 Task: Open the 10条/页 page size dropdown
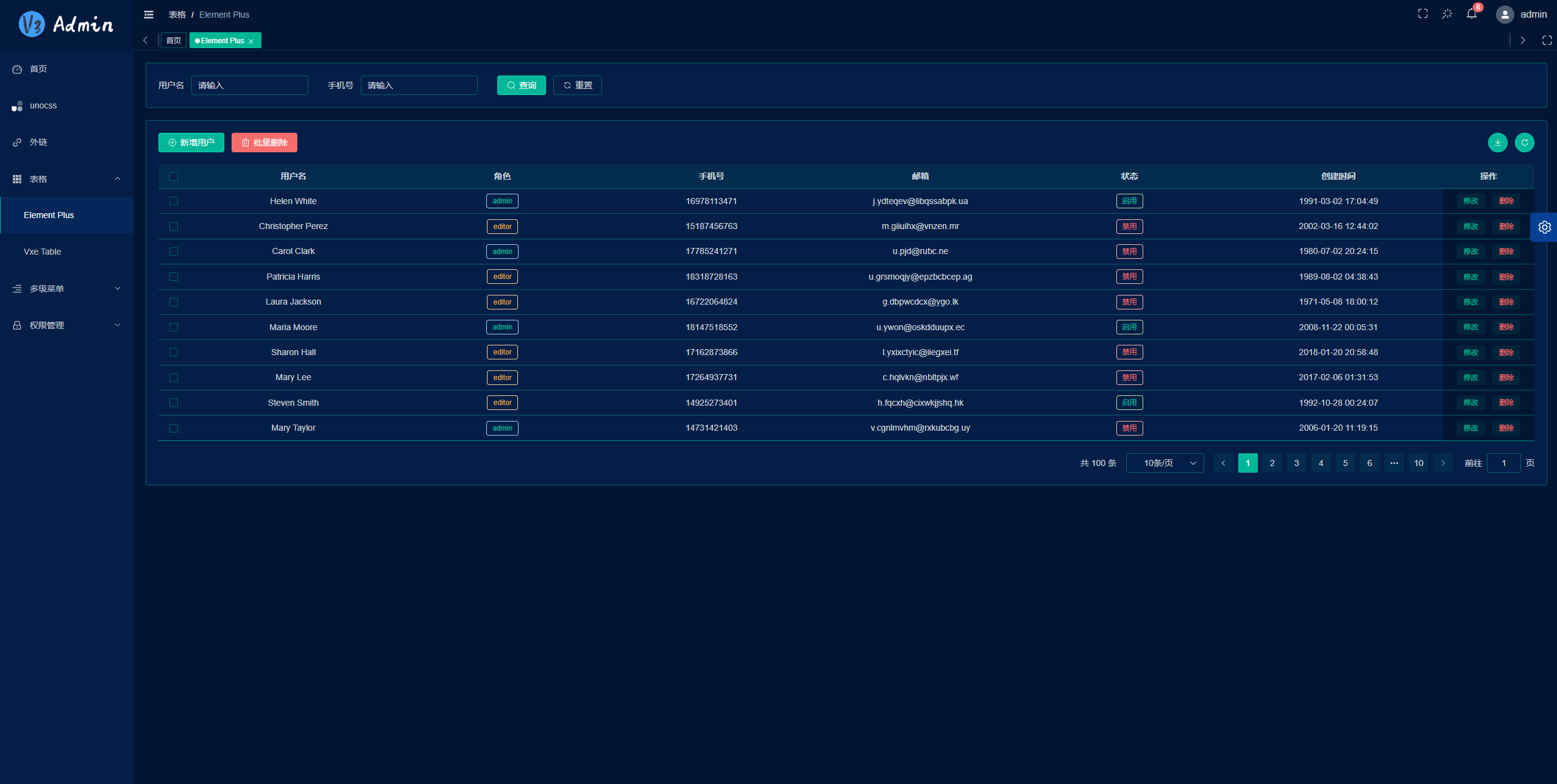1165,463
